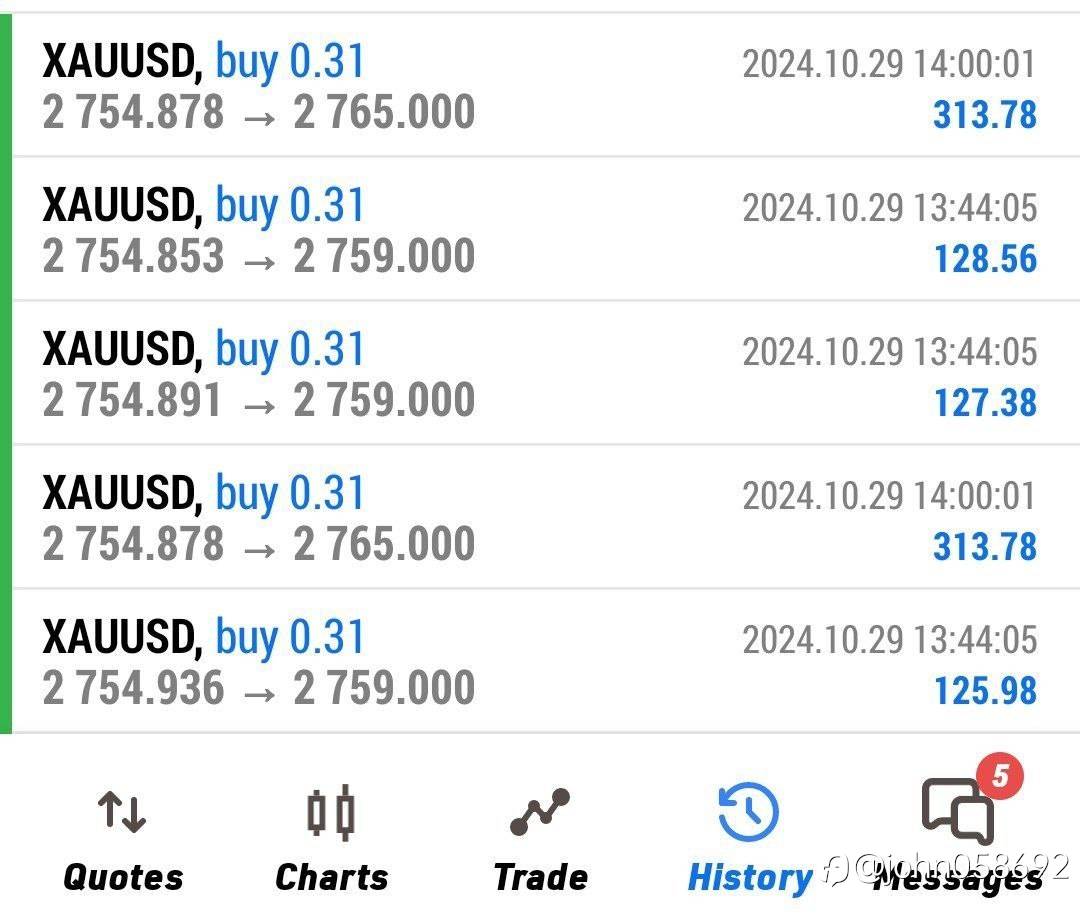
Task: Click the 2 754.891 entry price row
Action: pos(258,400)
